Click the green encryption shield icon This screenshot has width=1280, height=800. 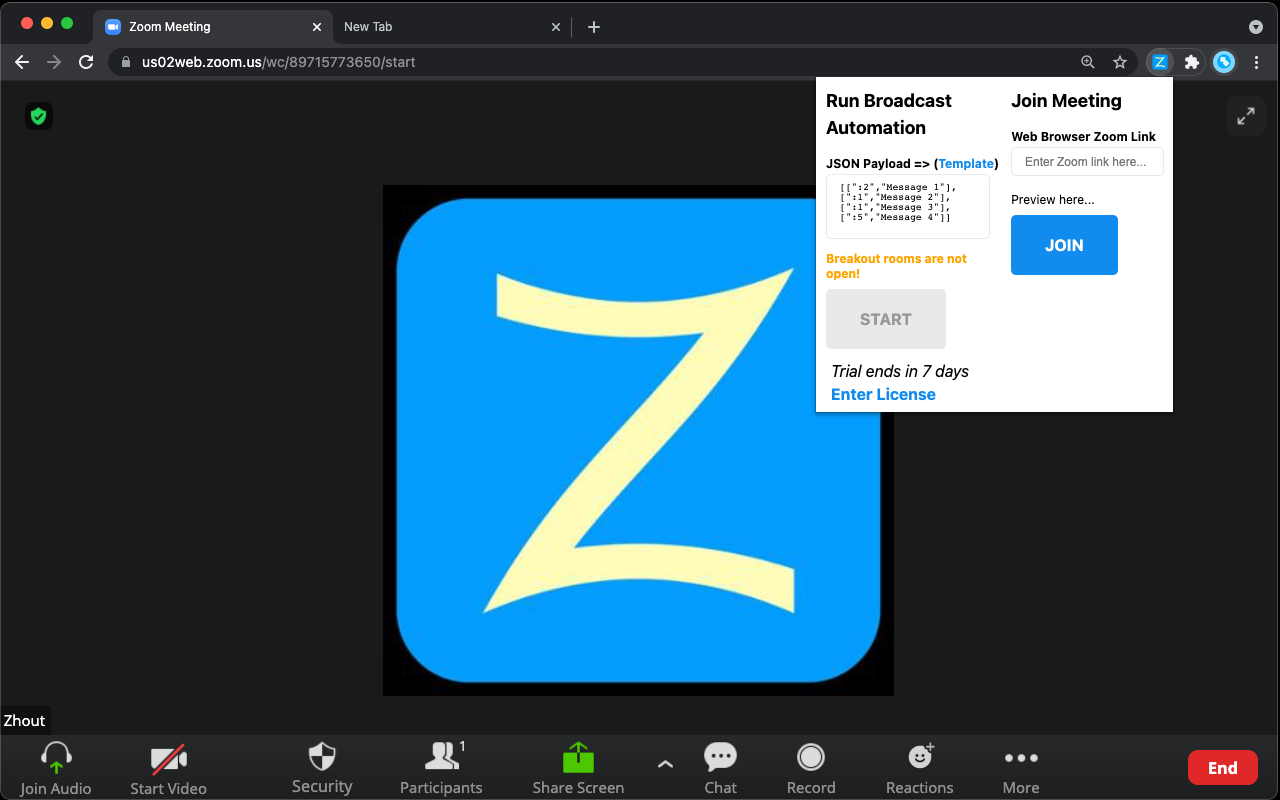(39, 116)
